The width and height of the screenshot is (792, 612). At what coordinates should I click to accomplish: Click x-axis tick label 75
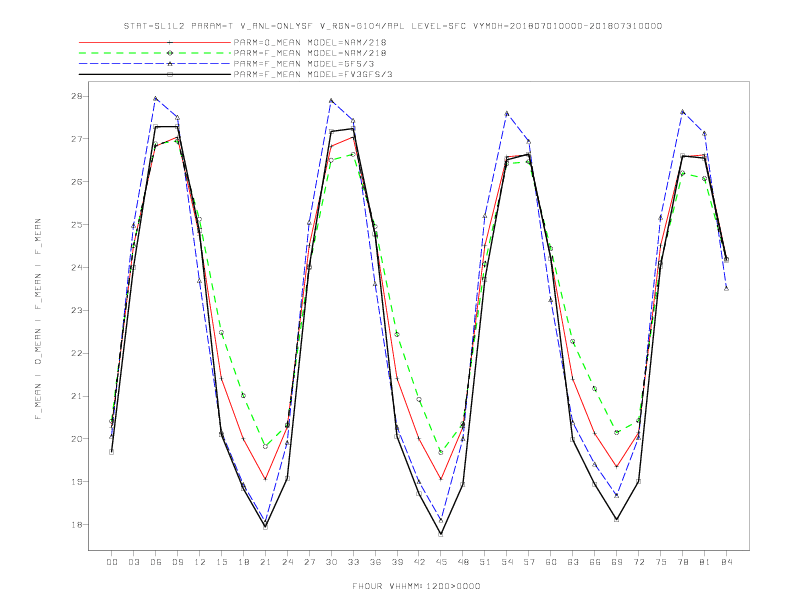(661, 562)
